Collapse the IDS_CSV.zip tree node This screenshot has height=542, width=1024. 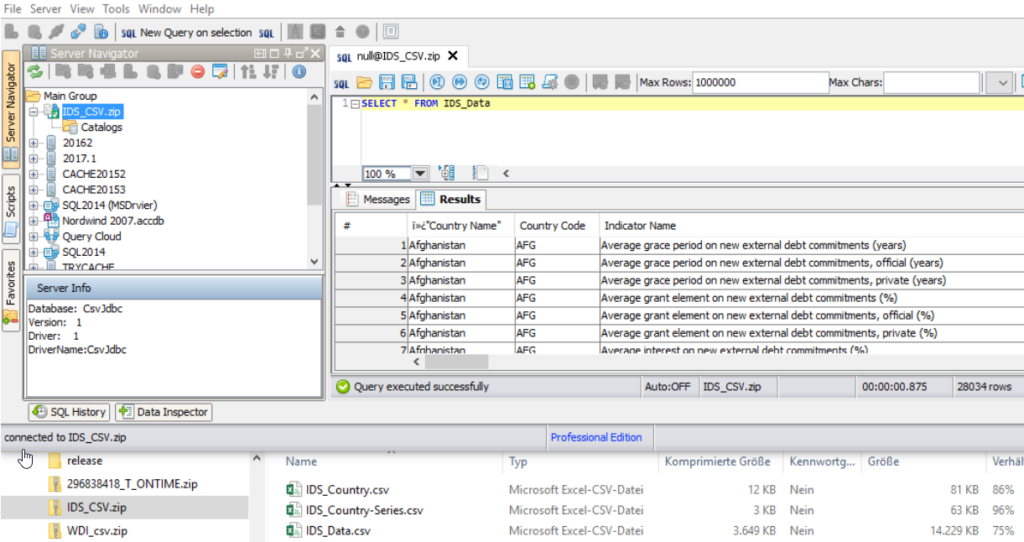coord(33,112)
